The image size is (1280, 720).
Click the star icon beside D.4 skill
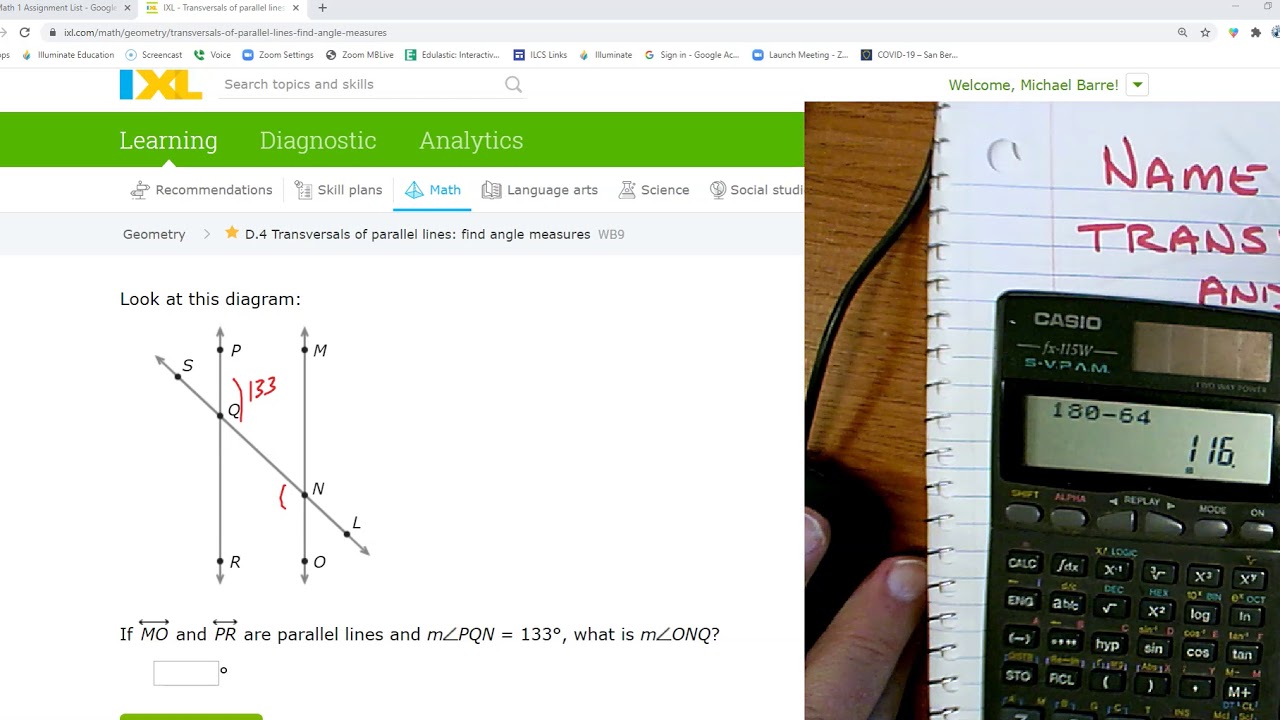[x=232, y=233]
